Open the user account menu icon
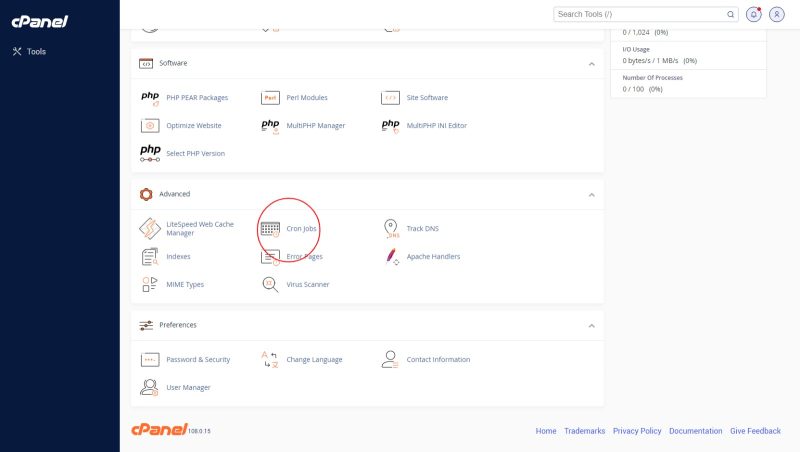 777,15
